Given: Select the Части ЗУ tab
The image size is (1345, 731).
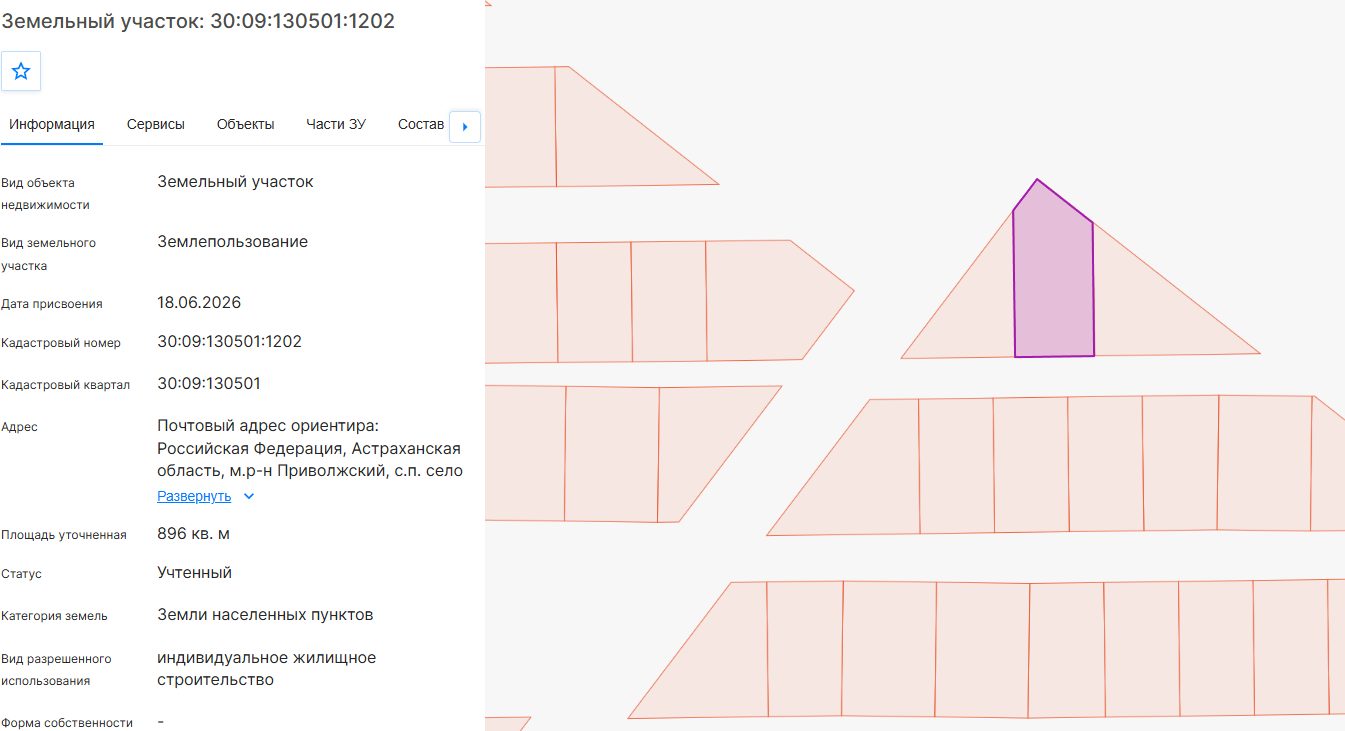Looking at the screenshot, I should tap(336, 124).
